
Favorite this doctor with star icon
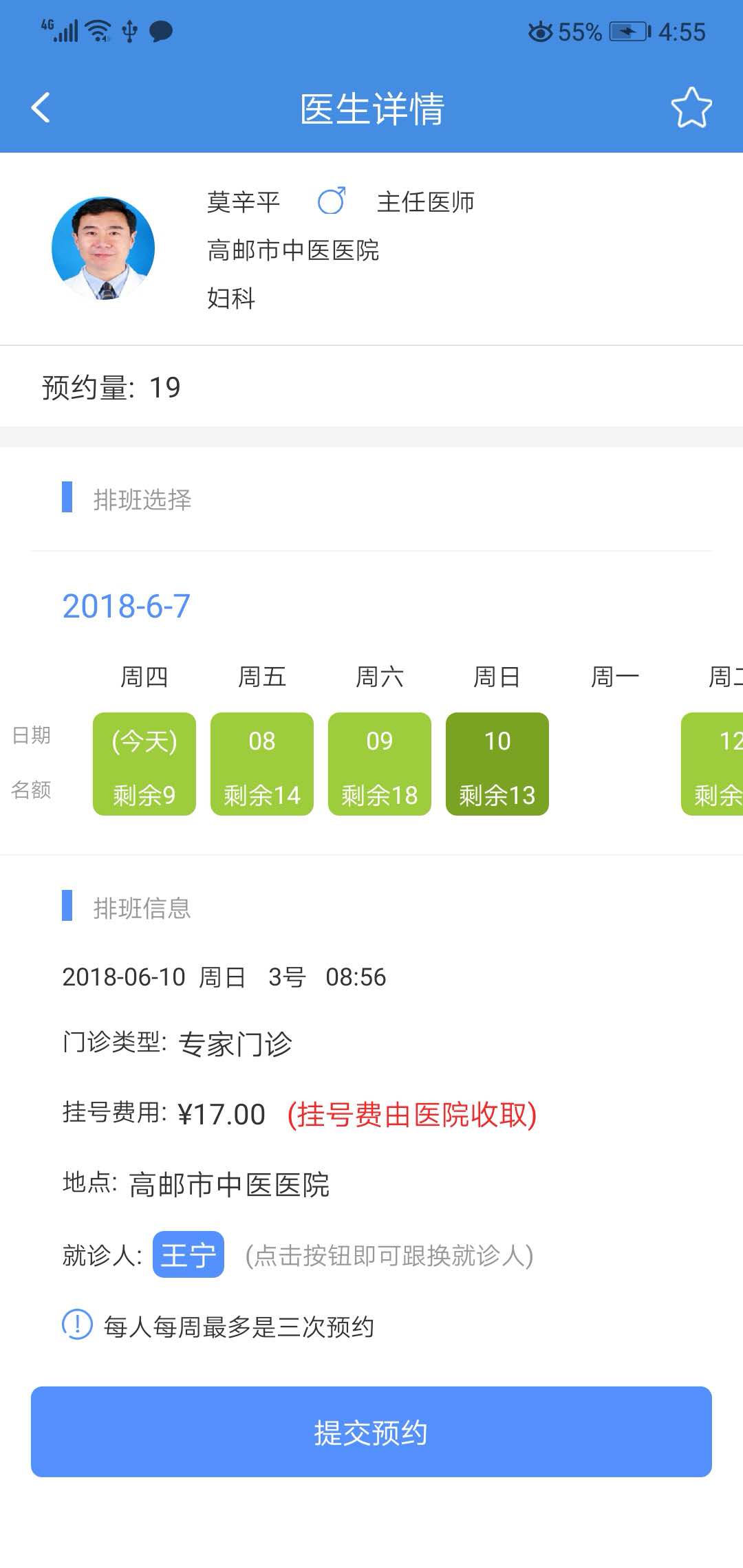click(691, 108)
